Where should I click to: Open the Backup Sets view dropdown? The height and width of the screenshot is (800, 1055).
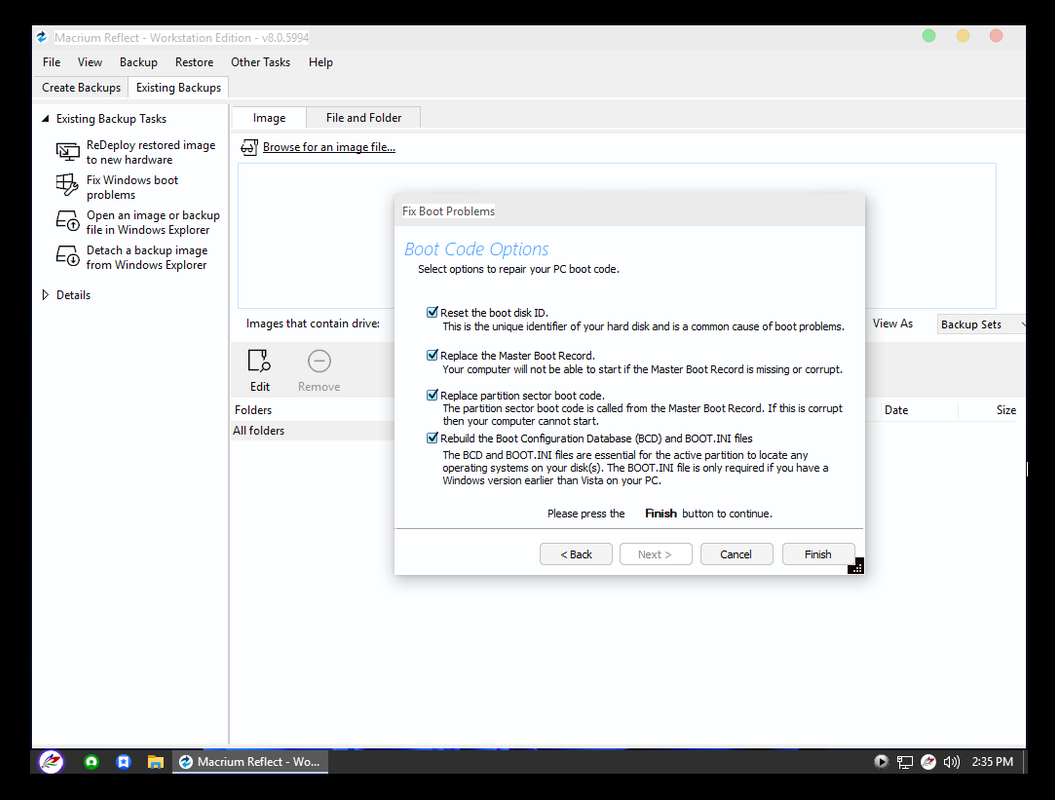(982, 324)
